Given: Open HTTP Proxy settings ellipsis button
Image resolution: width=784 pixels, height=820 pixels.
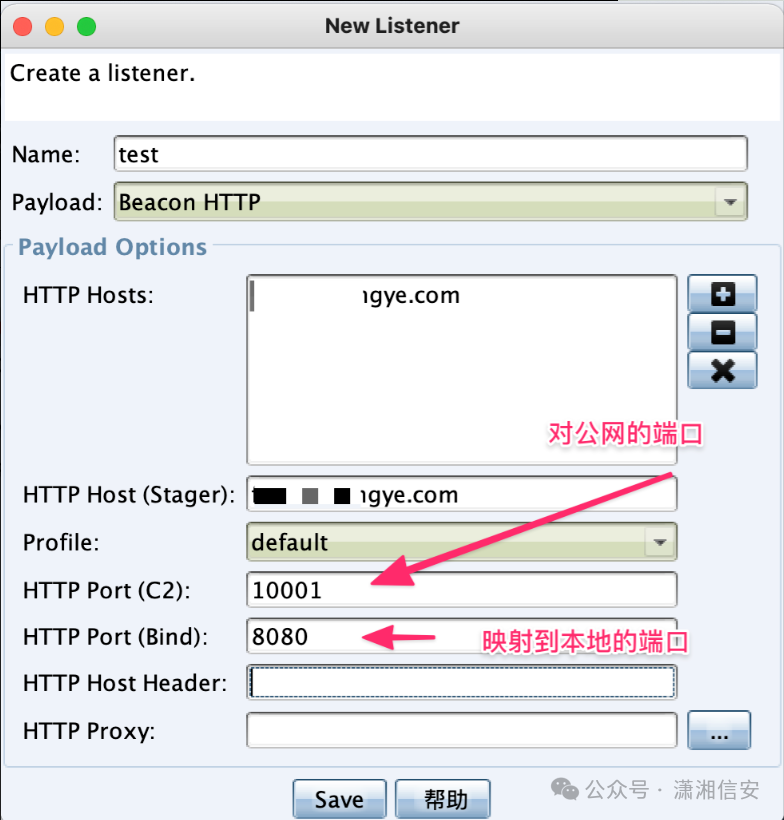Looking at the screenshot, I should click(x=719, y=730).
